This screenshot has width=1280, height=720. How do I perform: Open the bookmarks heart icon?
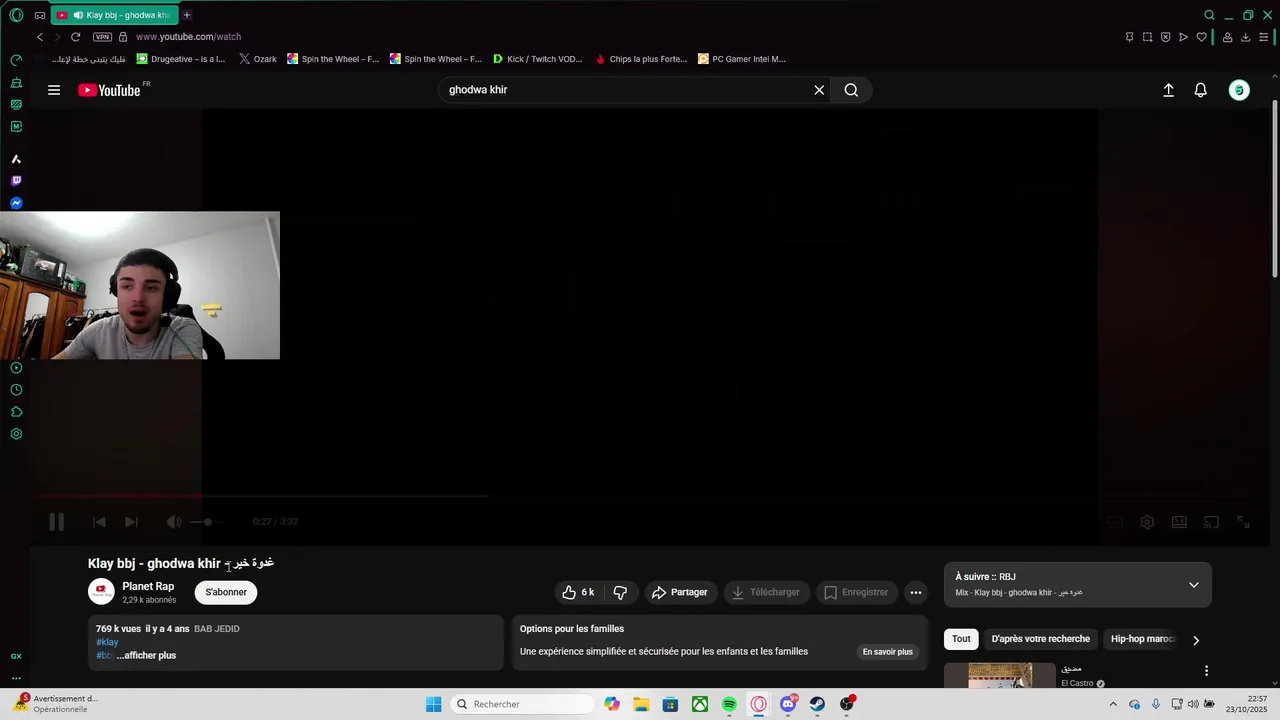tap(1201, 37)
